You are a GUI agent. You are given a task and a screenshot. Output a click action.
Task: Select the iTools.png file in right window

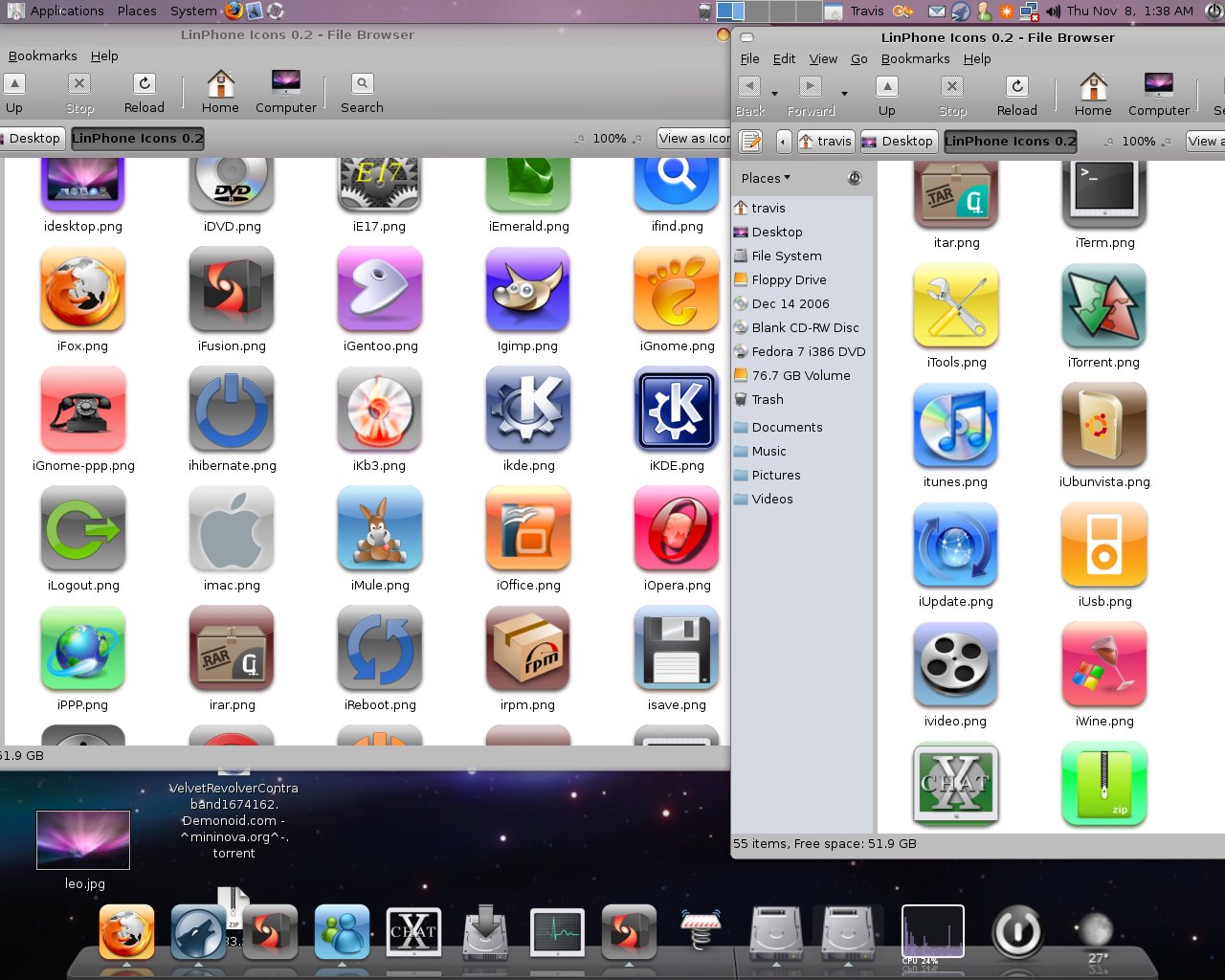point(956,306)
